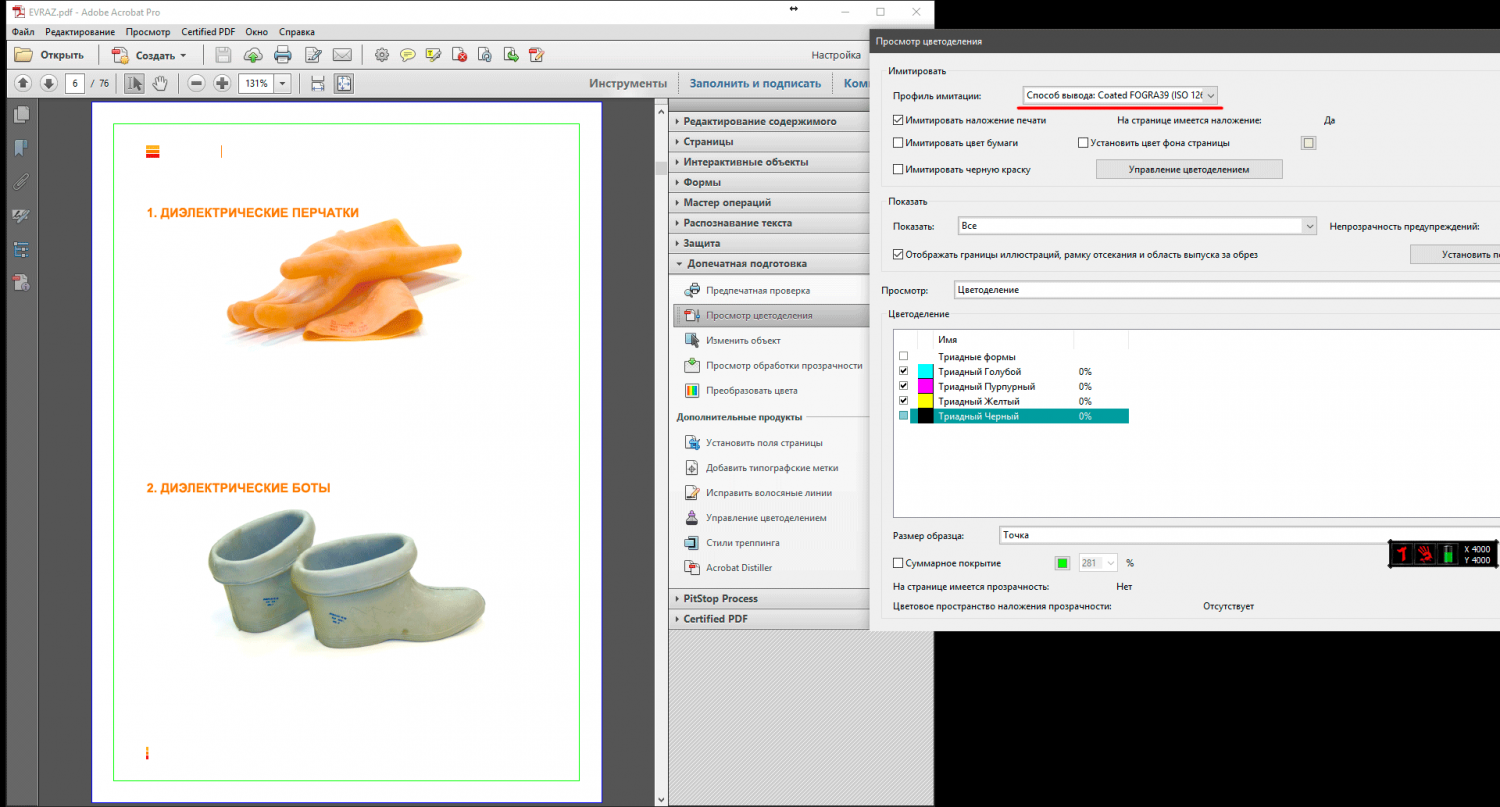Open Изменить объект tool
1500x807 pixels.
click(743, 340)
